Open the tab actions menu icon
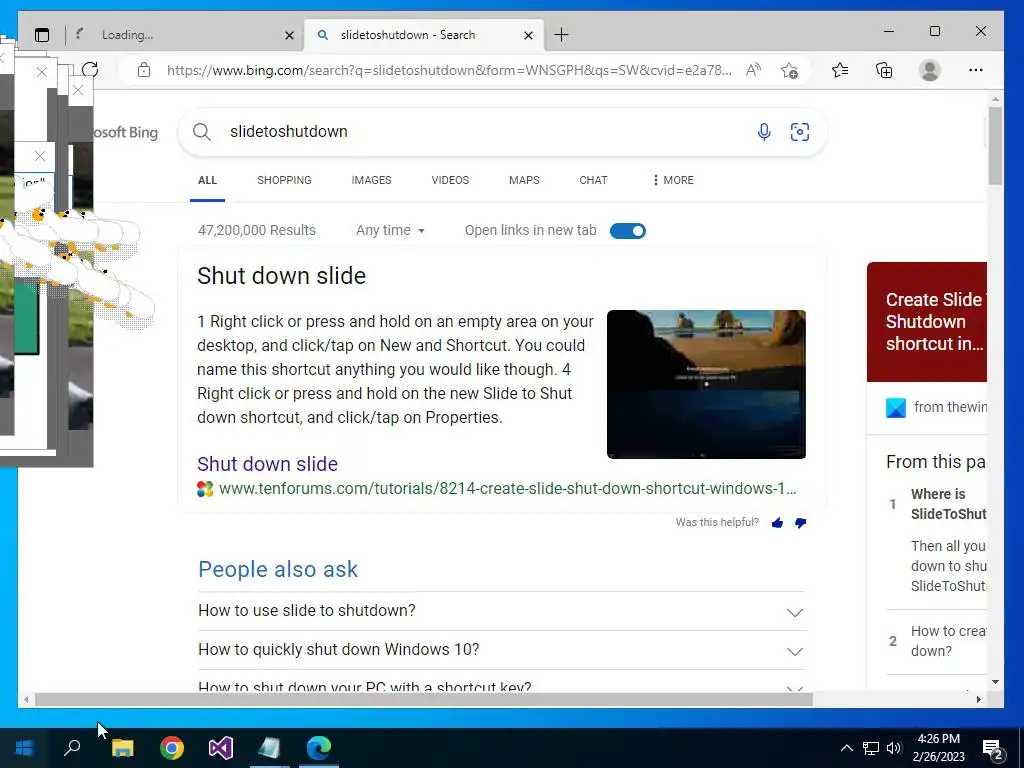 coord(42,35)
